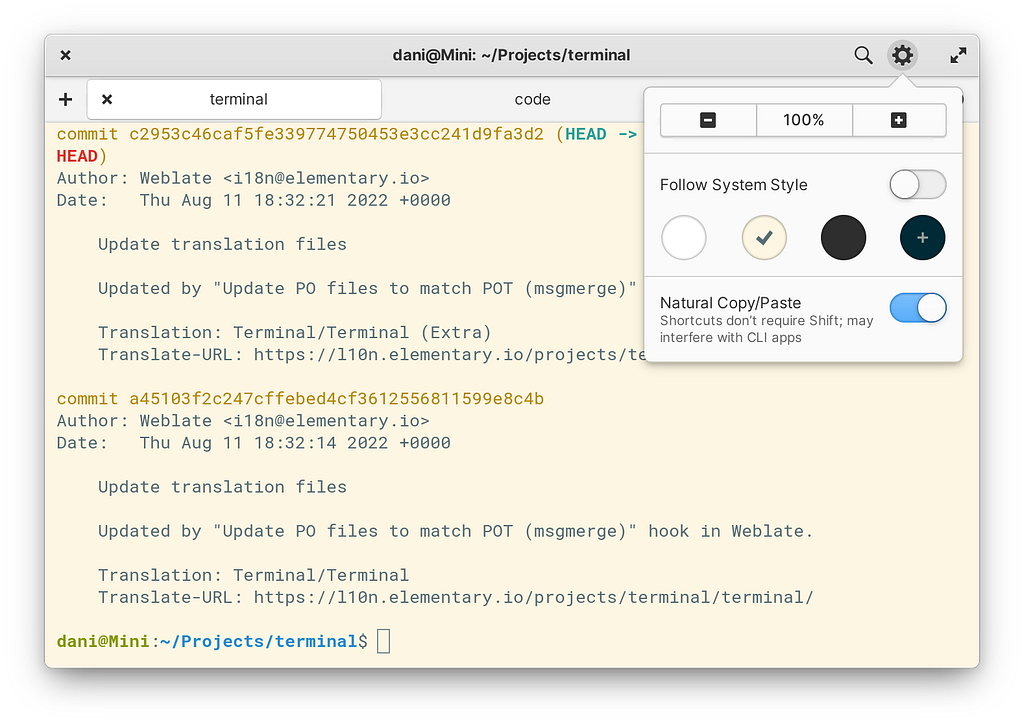Click the terminal prompt cursor box
Viewport: 1024px width, 723px height.
click(384, 641)
